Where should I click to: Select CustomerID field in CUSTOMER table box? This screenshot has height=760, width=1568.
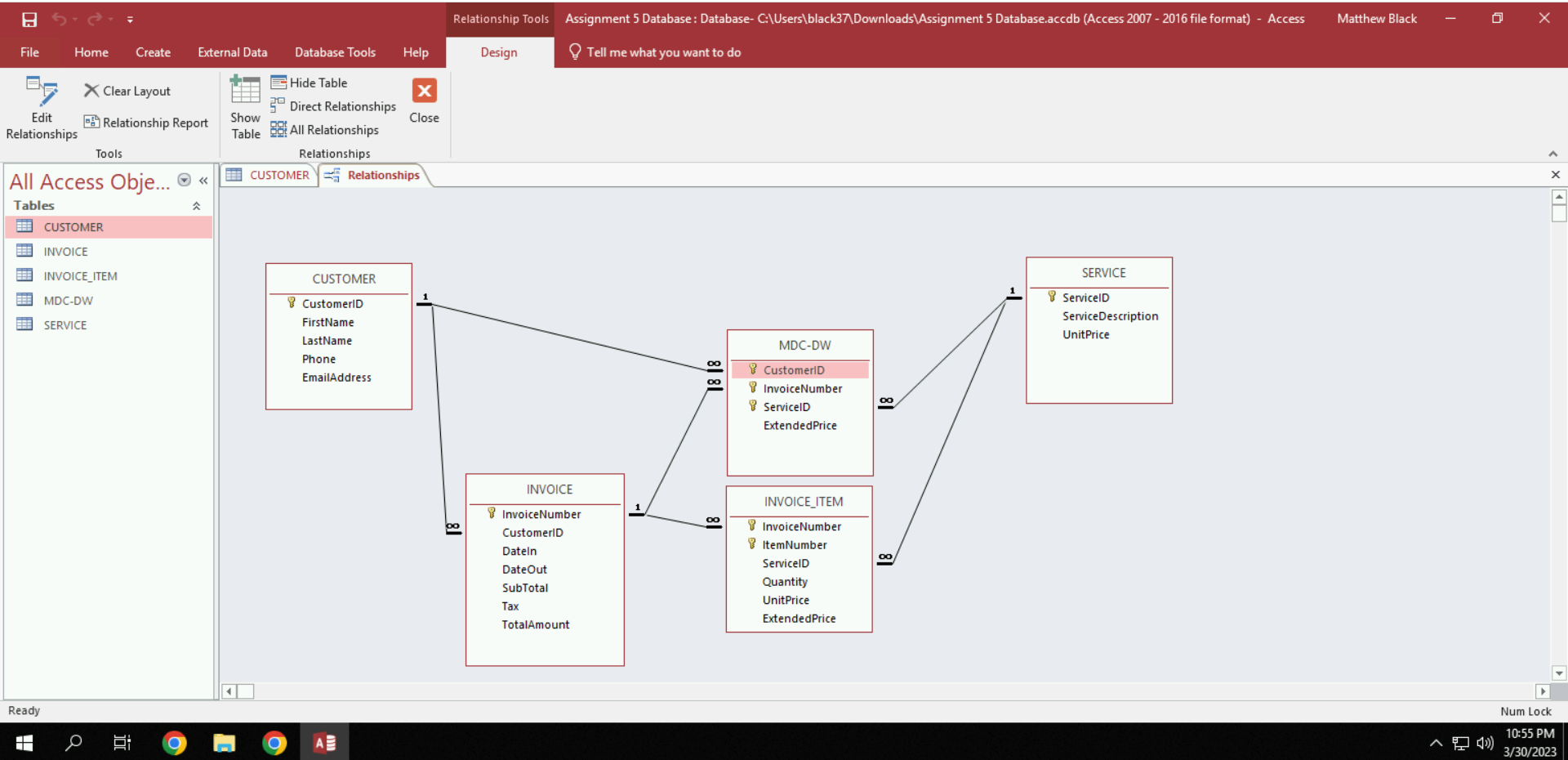click(332, 304)
